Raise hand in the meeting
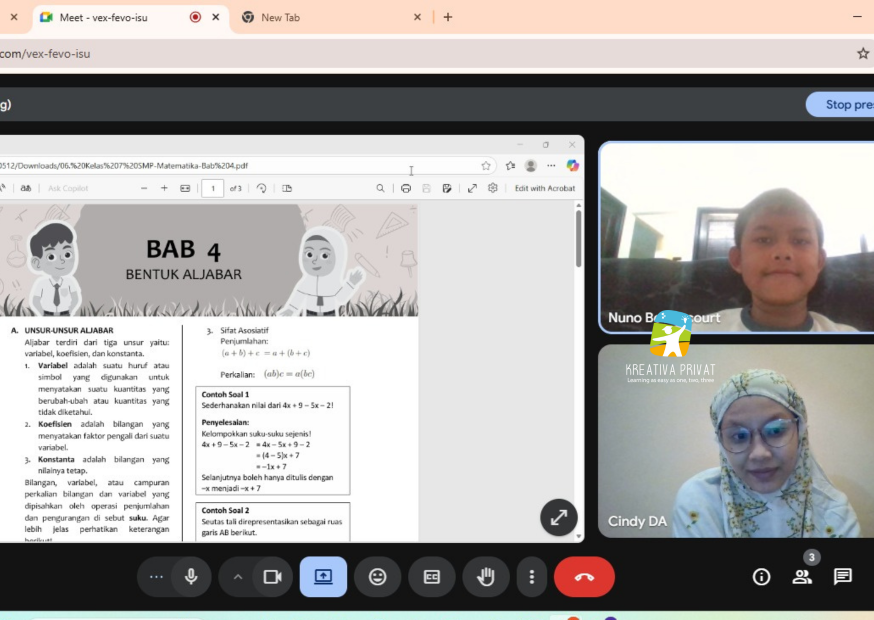The height and width of the screenshot is (620, 874). (x=485, y=577)
